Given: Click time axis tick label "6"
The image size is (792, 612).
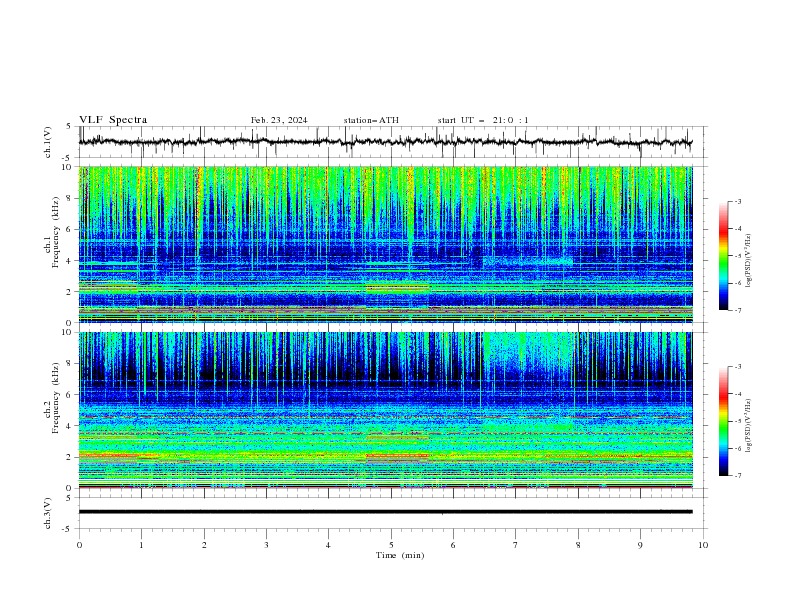Looking at the screenshot, I should pos(453,545).
